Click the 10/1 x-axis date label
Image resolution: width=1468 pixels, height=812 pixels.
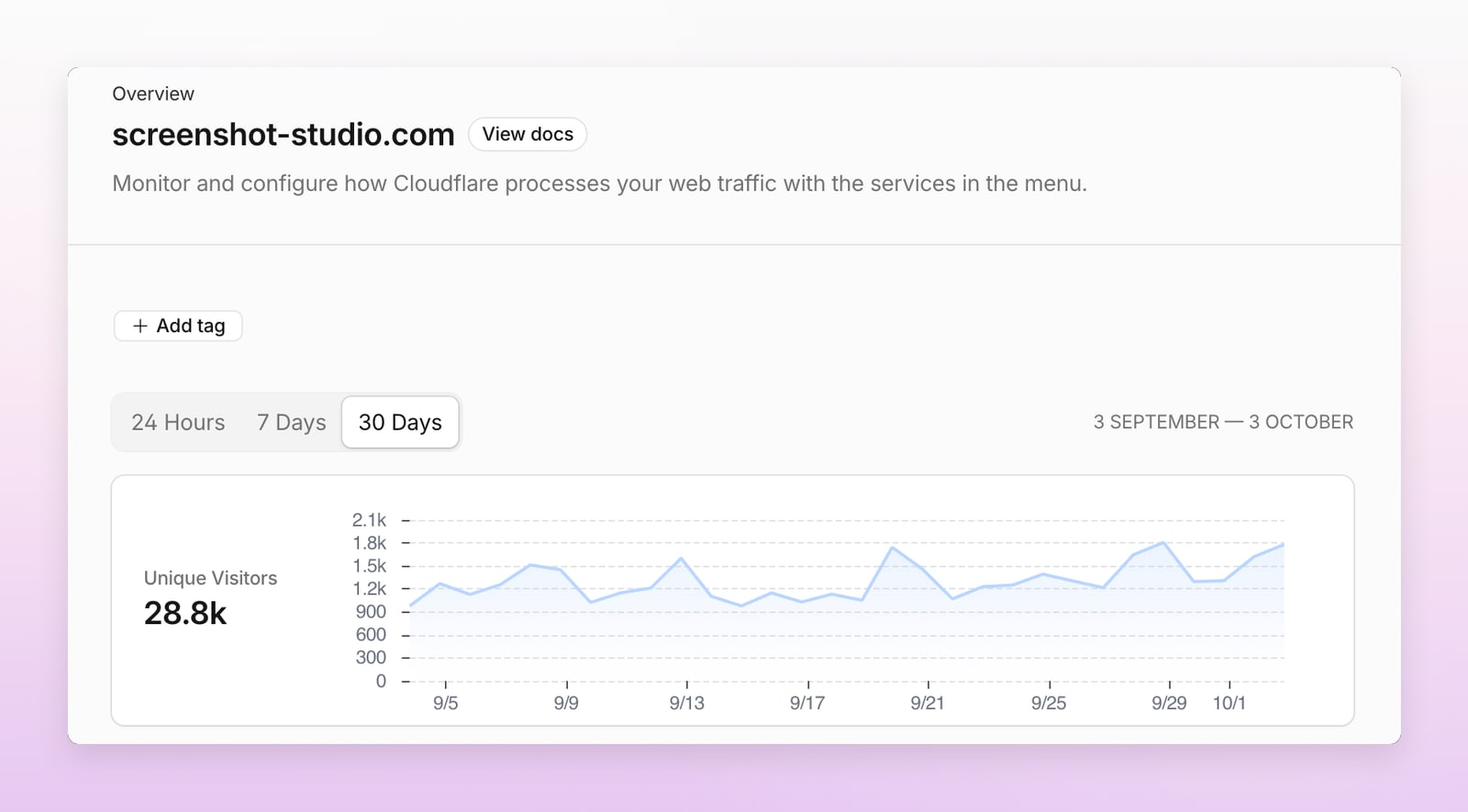pos(1229,703)
